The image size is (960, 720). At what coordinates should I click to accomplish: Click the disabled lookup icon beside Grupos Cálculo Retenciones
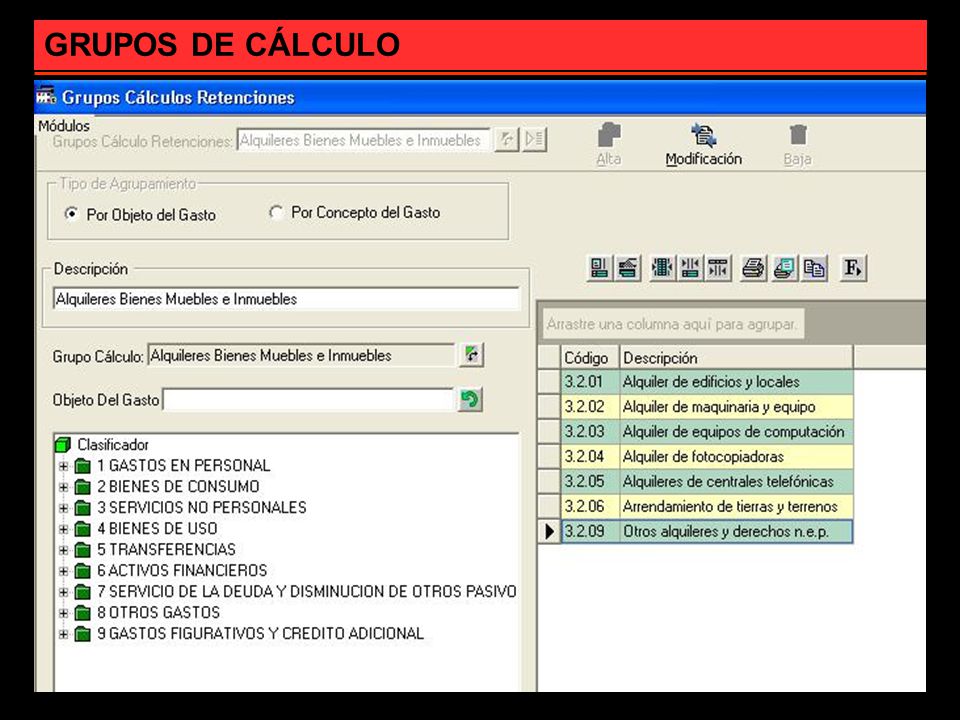tap(506, 140)
